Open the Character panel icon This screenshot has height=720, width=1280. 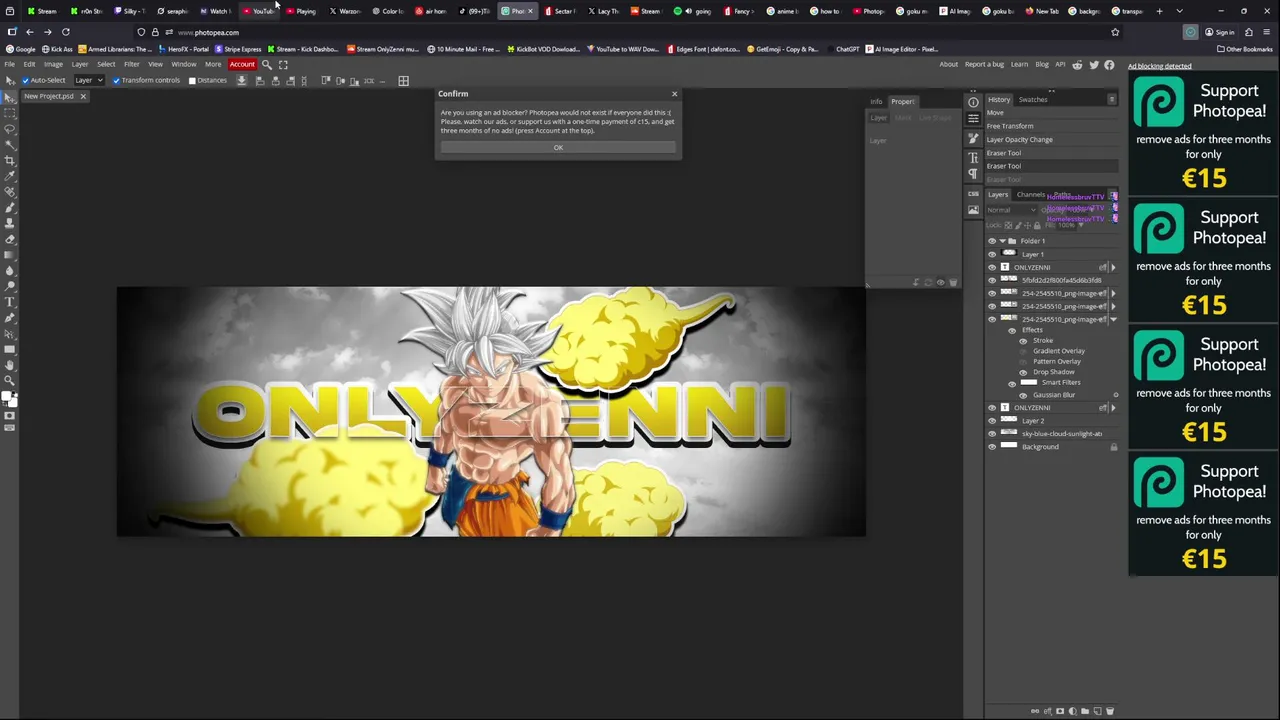click(973, 158)
